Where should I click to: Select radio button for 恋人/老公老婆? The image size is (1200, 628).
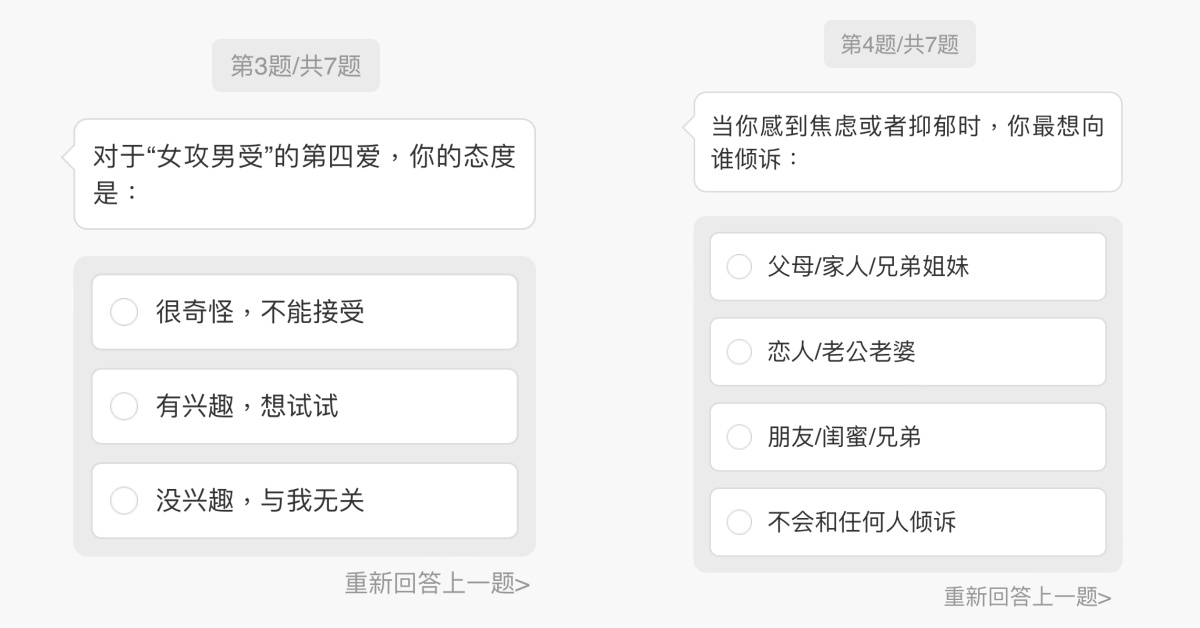pos(739,352)
